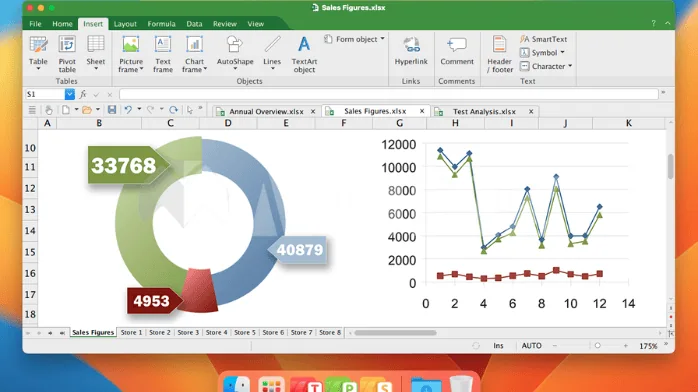The image size is (698, 392).
Task: Select the Store 8 sheet tab
Action: [x=330, y=332]
